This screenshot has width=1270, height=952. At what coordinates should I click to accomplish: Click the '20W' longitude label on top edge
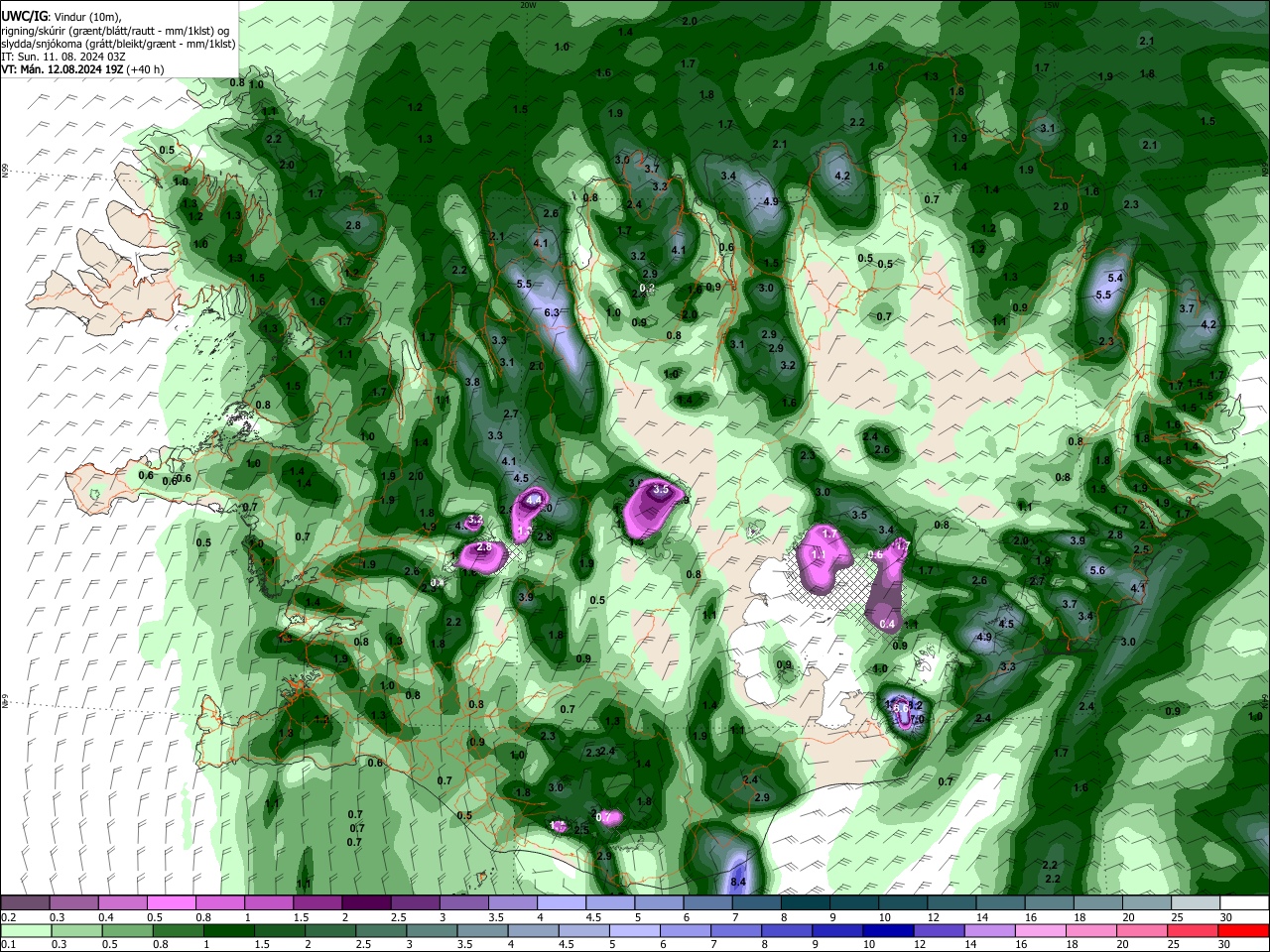528,5
